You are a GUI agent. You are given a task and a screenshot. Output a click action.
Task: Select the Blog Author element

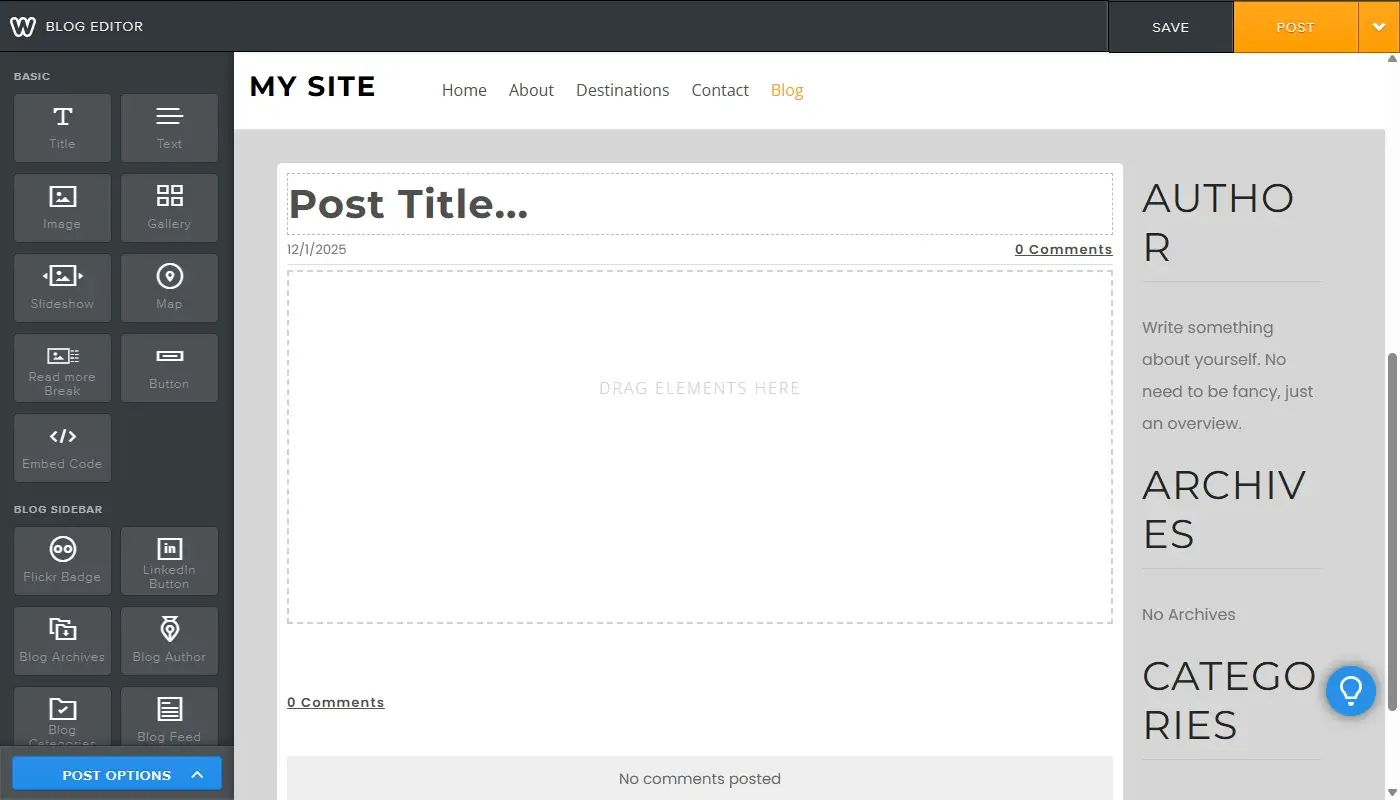169,640
